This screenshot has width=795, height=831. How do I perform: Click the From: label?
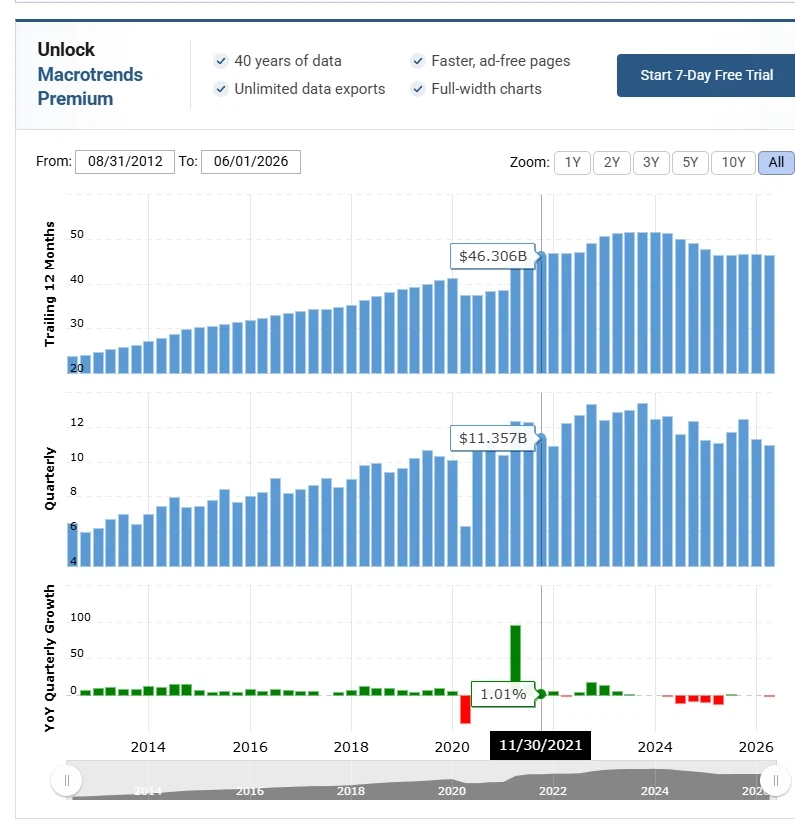[54, 161]
